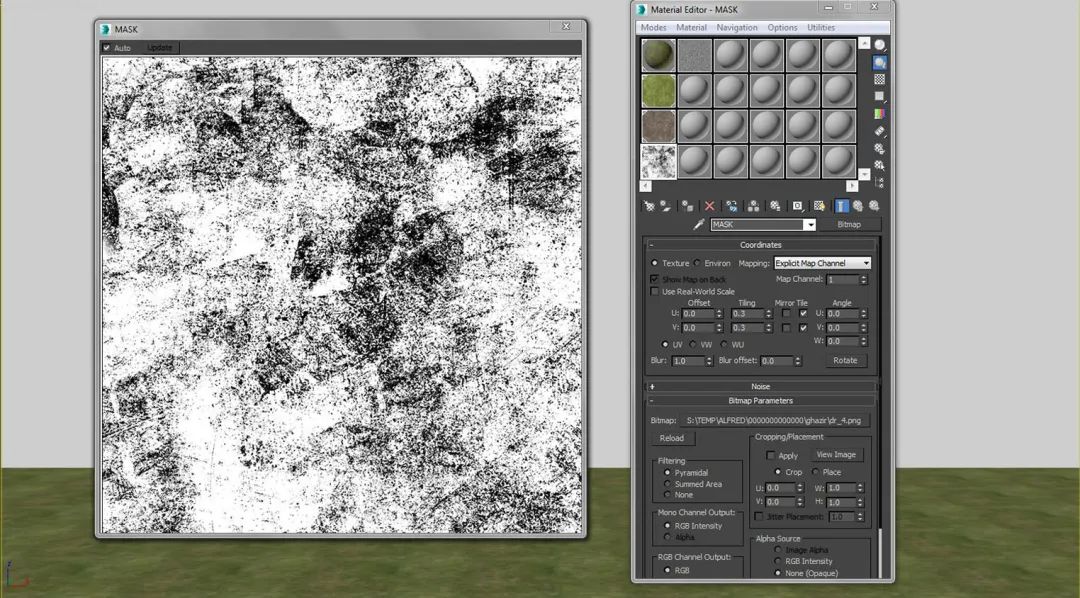Click the red X Reset Map icon
This screenshot has height=598, width=1080.
[710, 206]
